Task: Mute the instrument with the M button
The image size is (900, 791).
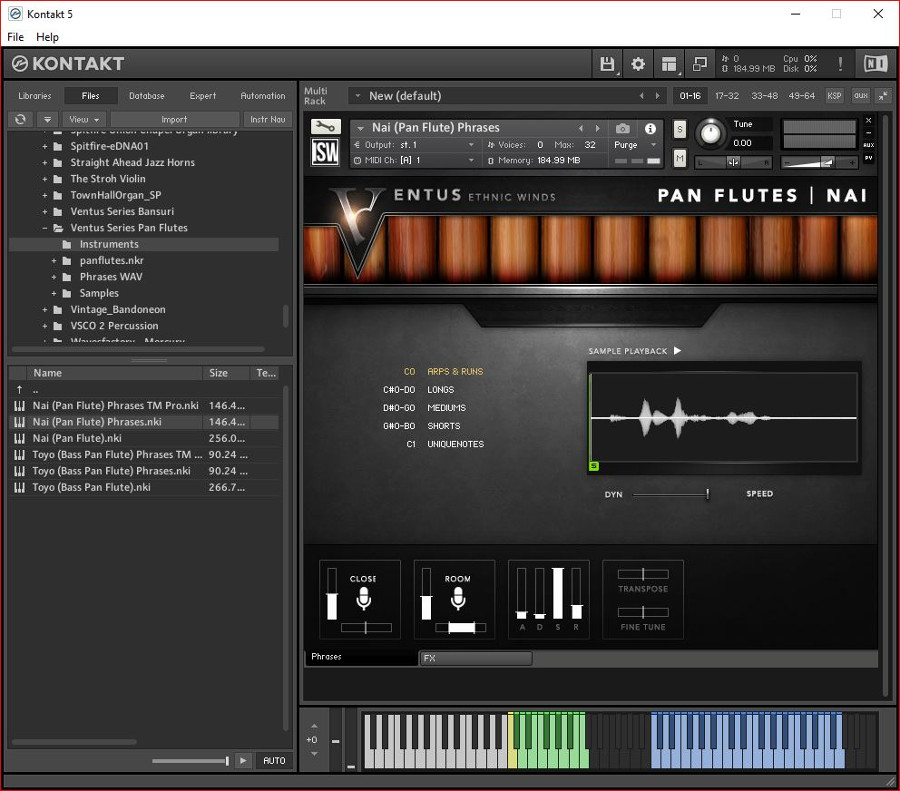Action: [x=680, y=158]
